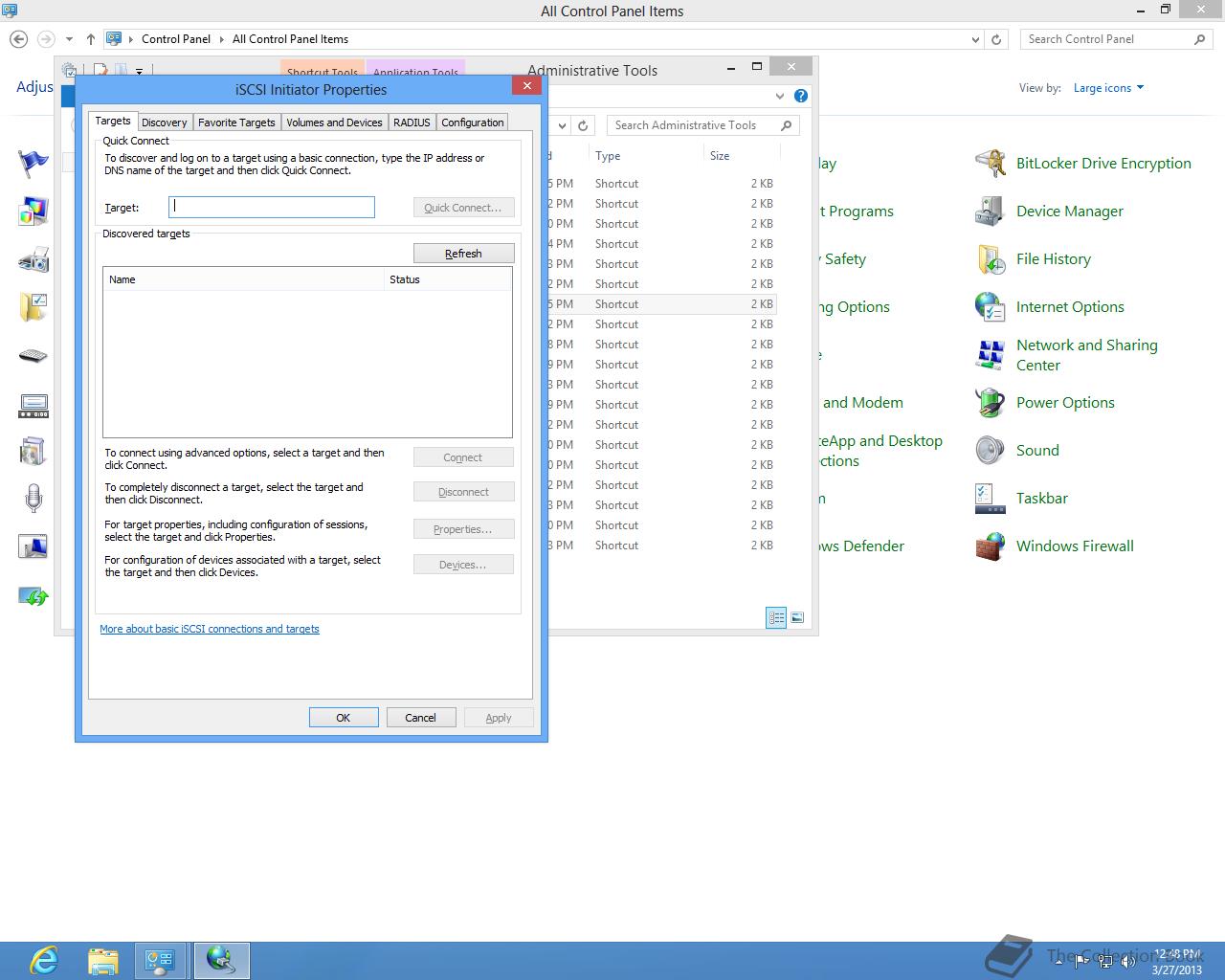Open File Explorer from the taskbar
This screenshot has width=1225, height=980.
[x=102, y=960]
